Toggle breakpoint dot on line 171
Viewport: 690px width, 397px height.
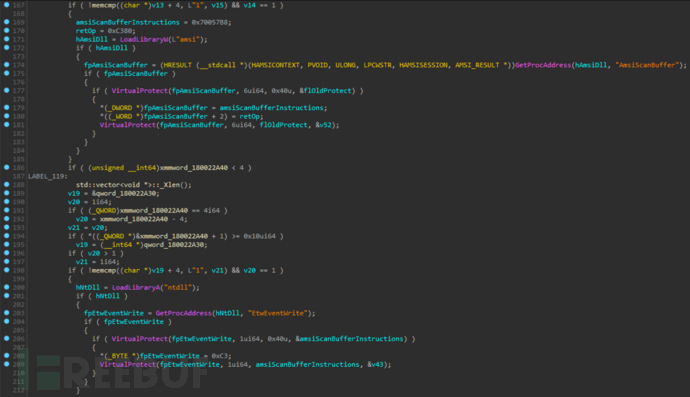point(7,39)
